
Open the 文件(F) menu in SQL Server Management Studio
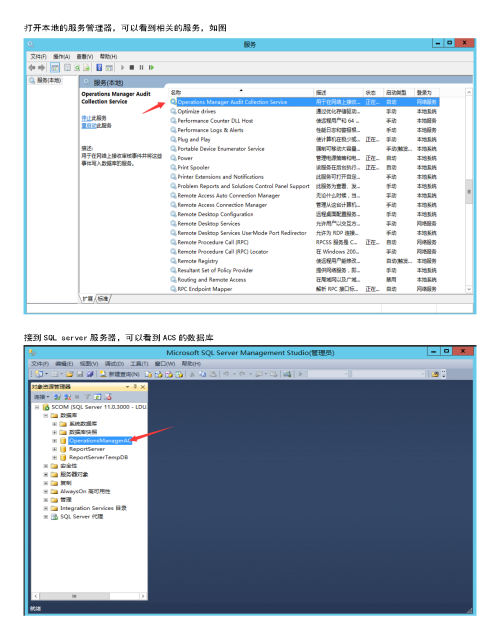(40, 364)
